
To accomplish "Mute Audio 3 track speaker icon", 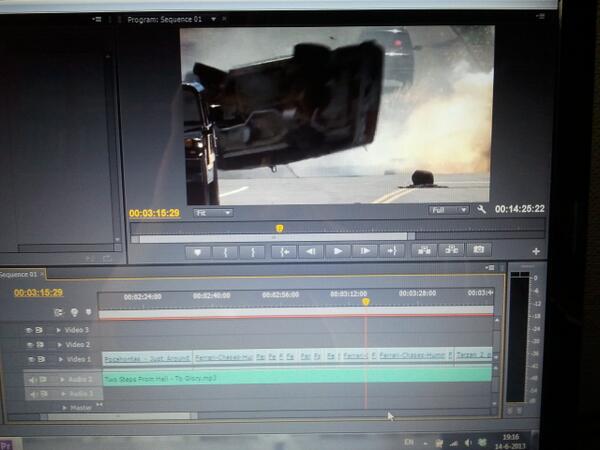I will (34, 394).
